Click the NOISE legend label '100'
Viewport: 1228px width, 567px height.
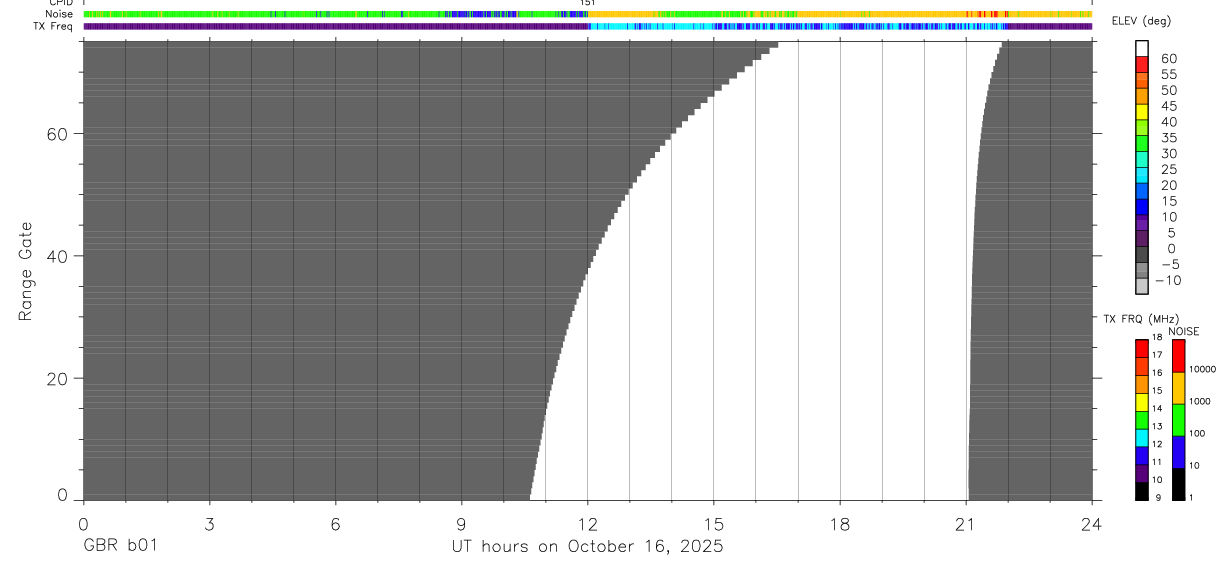[1198, 433]
